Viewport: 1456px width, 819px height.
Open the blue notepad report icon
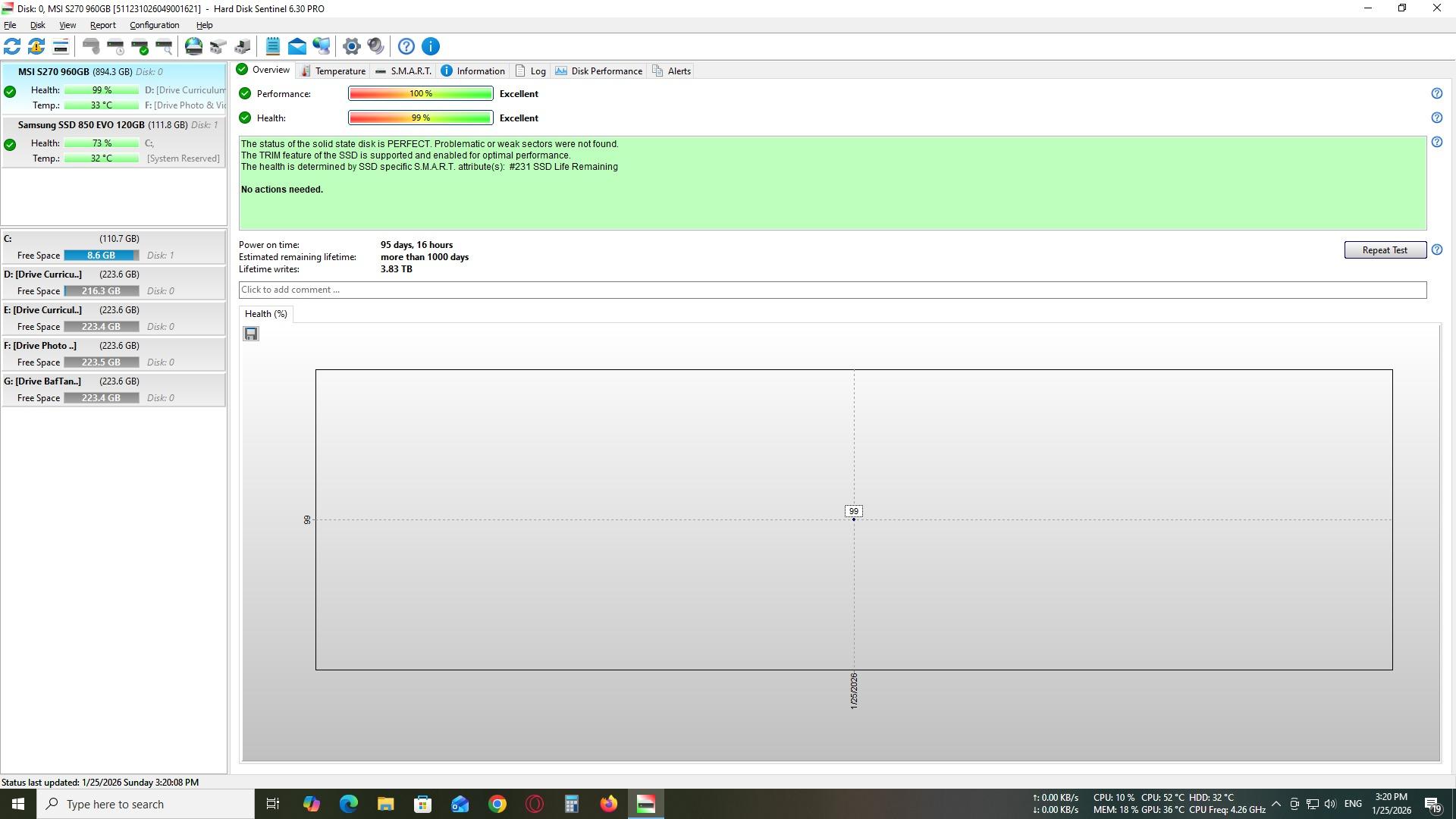(x=273, y=46)
